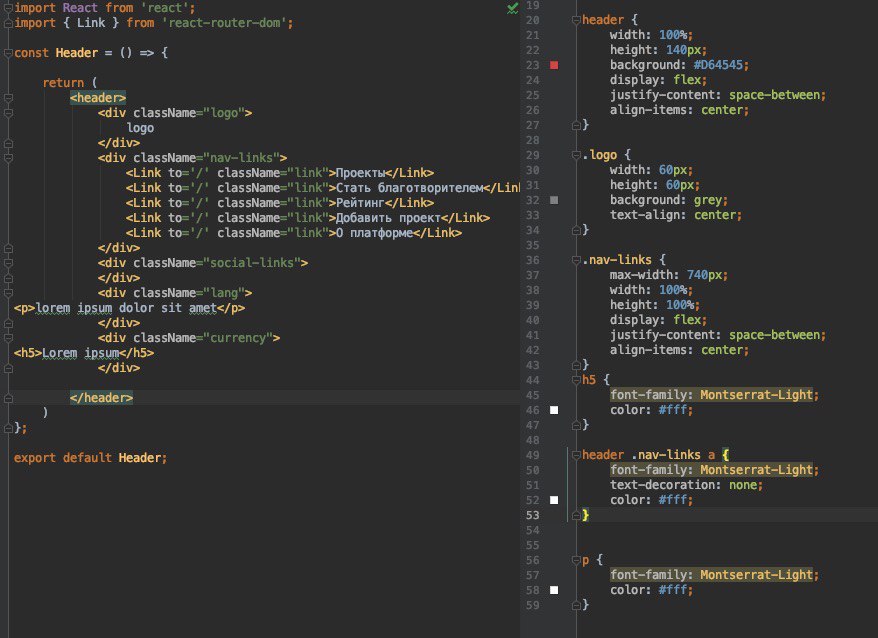Collapse the import statements fold marker
Screen dimensions: 878x638
click(8, 7)
